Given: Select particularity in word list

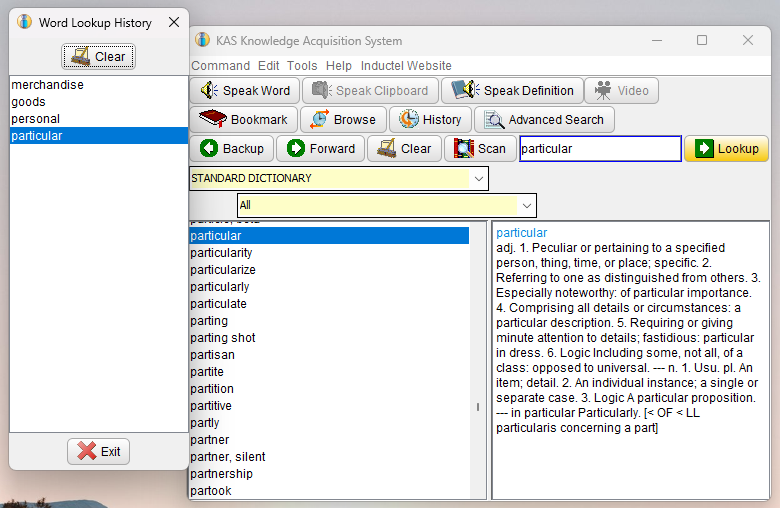Looking at the screenshot, I should tap(329, 252).
